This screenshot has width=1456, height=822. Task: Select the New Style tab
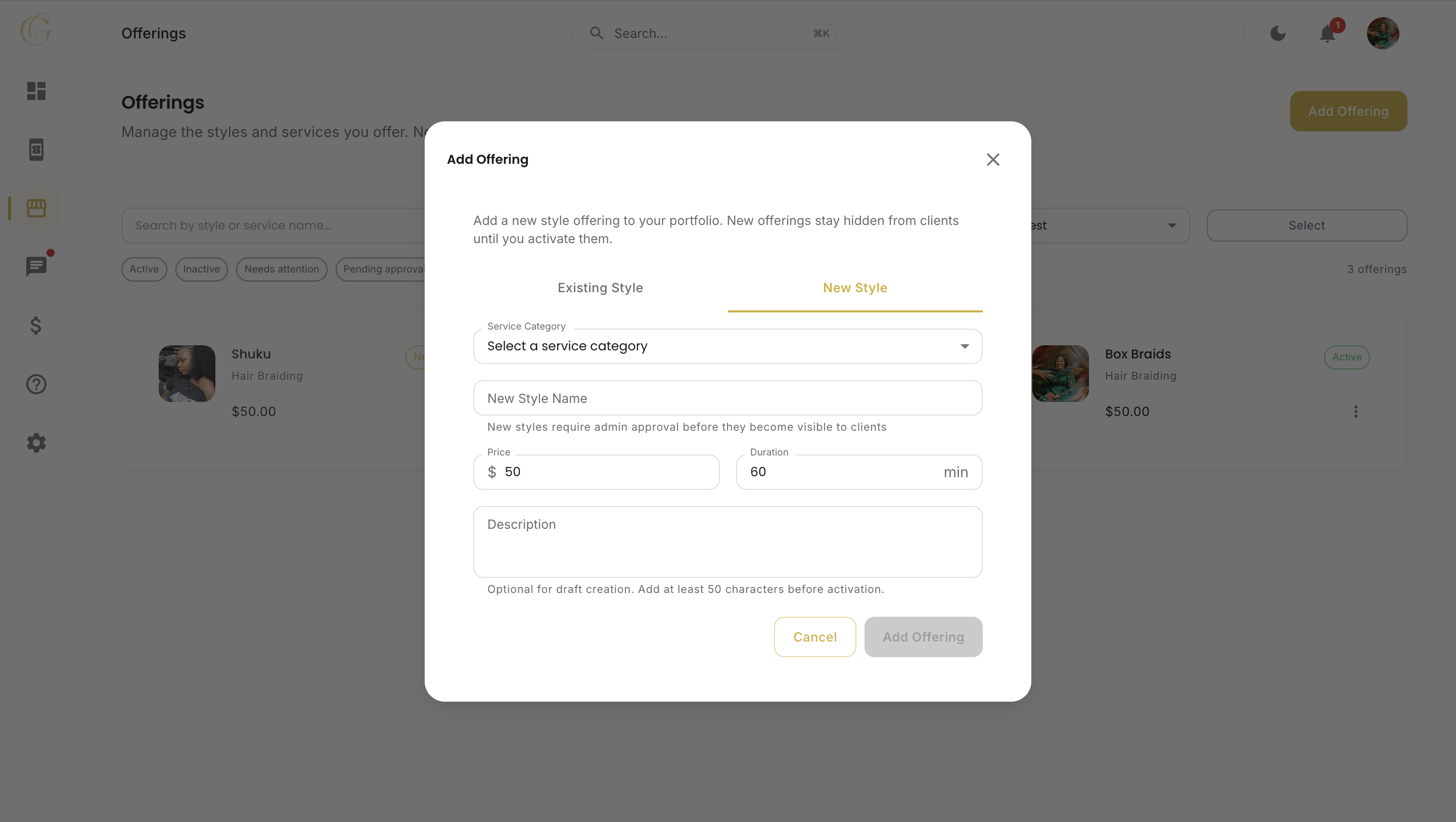pyautogui.click(x=855, y=288)
